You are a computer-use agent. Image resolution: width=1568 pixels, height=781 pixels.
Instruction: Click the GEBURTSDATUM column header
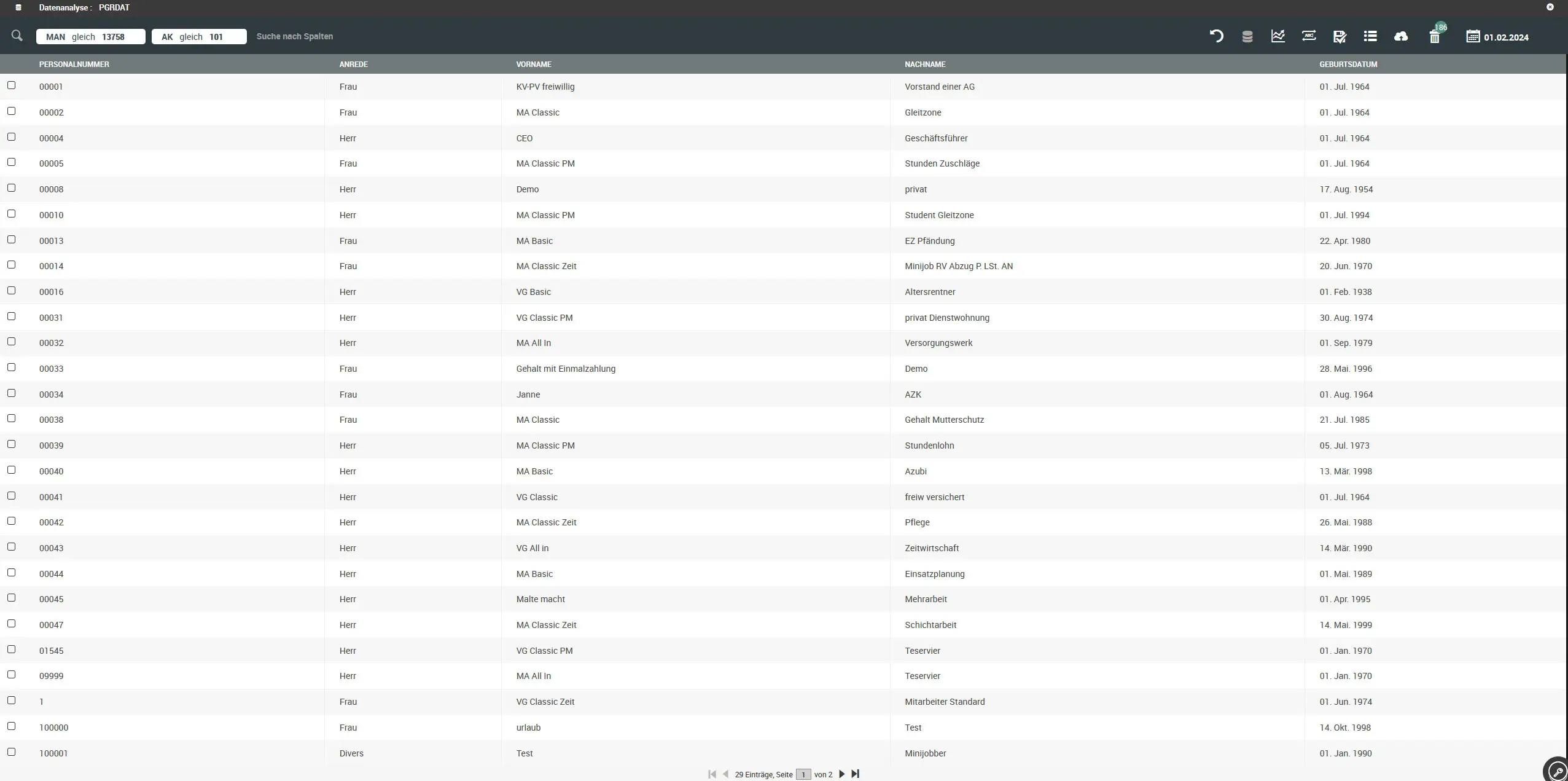click(1348, 64)
